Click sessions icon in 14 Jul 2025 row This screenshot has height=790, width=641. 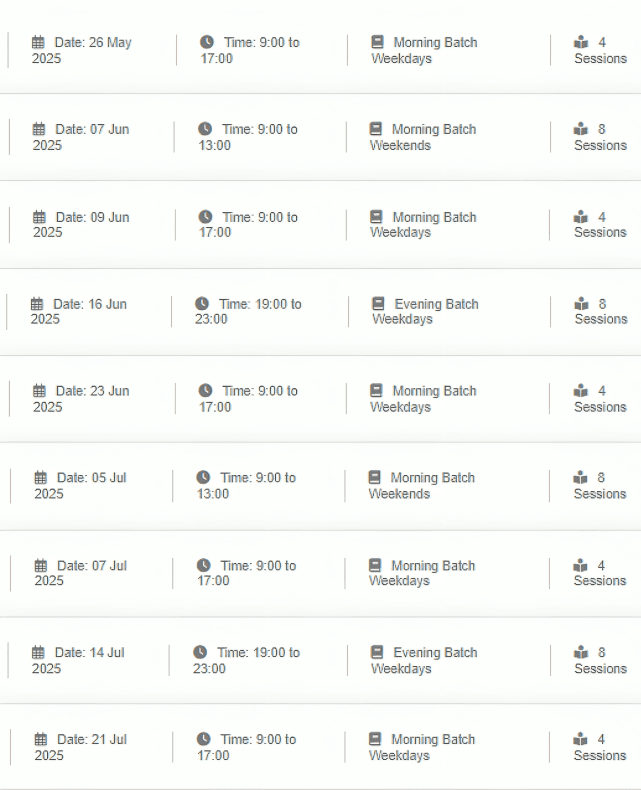click(x=581, y=652)
